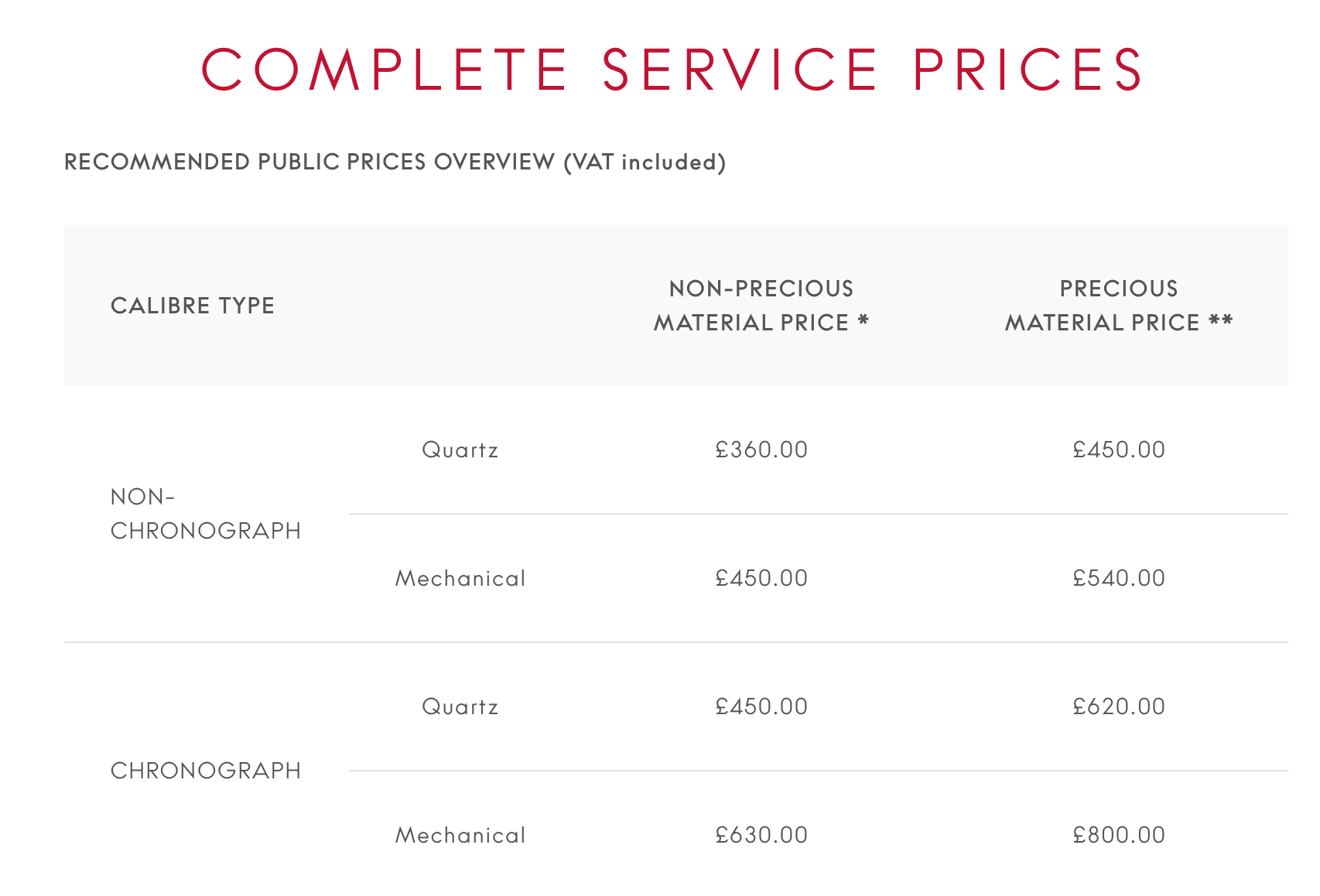Select Chronograph Quartz non-precious price £450.00

(761, 706)
